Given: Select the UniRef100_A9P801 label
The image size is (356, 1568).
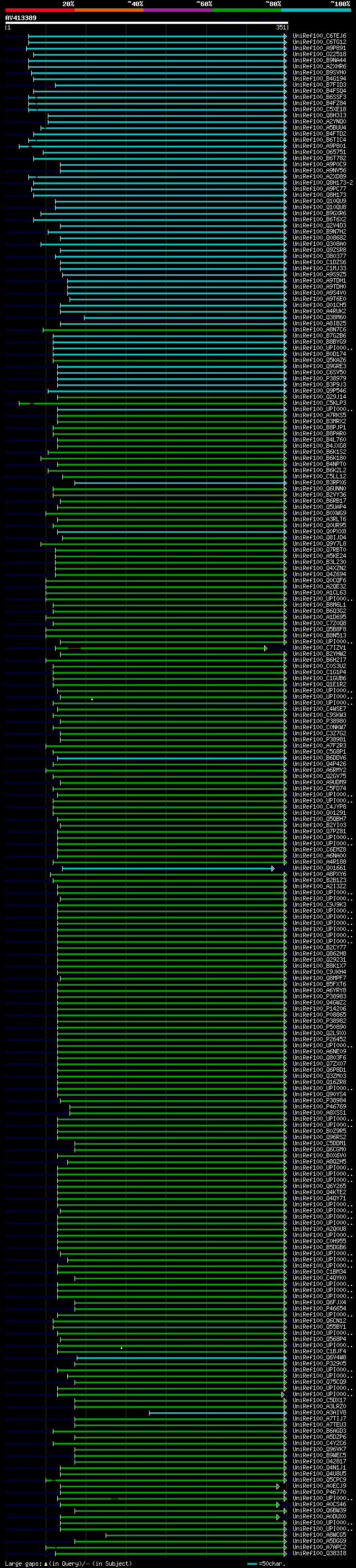Looking at the screenshot, I should pos(319,146).
